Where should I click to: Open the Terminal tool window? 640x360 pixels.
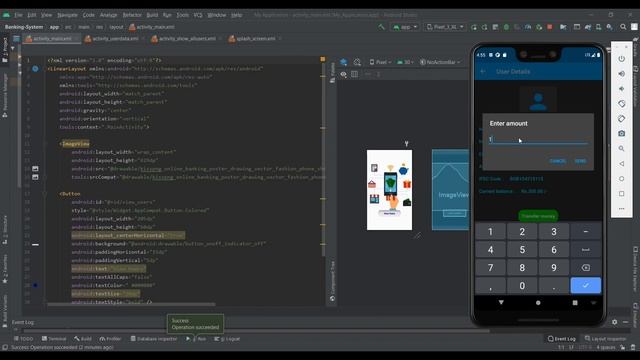[54, 339]
